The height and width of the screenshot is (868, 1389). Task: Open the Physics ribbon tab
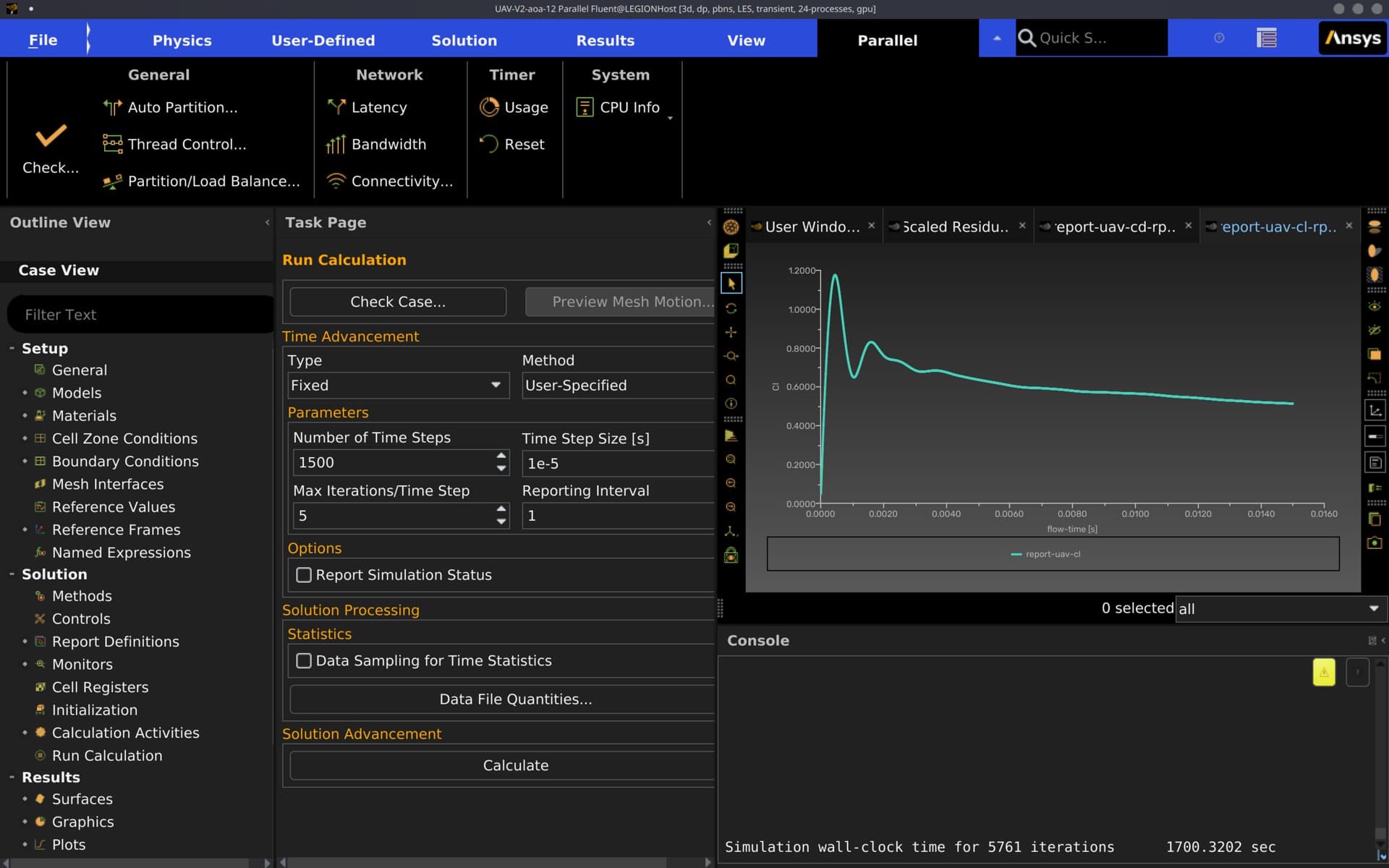point(182,41)
